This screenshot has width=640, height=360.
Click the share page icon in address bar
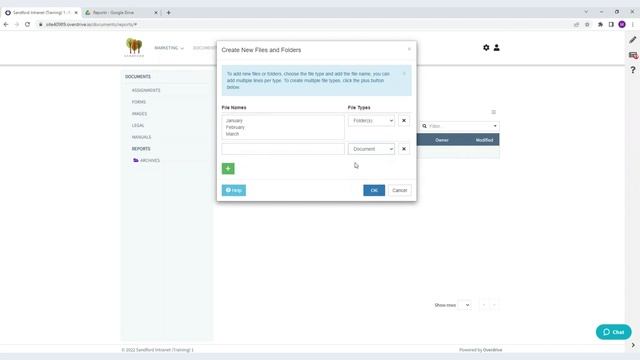[576, 24]
